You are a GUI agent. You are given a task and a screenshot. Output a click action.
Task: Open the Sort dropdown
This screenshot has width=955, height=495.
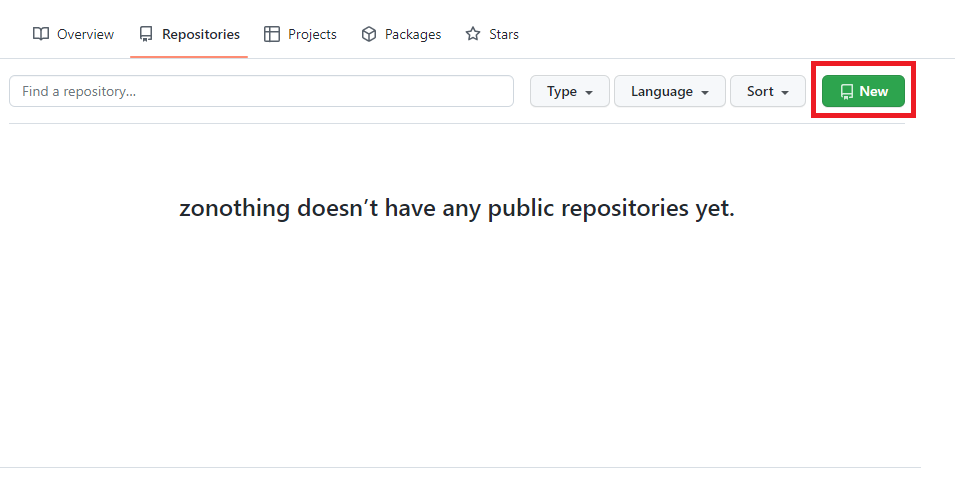pos(767,91)
